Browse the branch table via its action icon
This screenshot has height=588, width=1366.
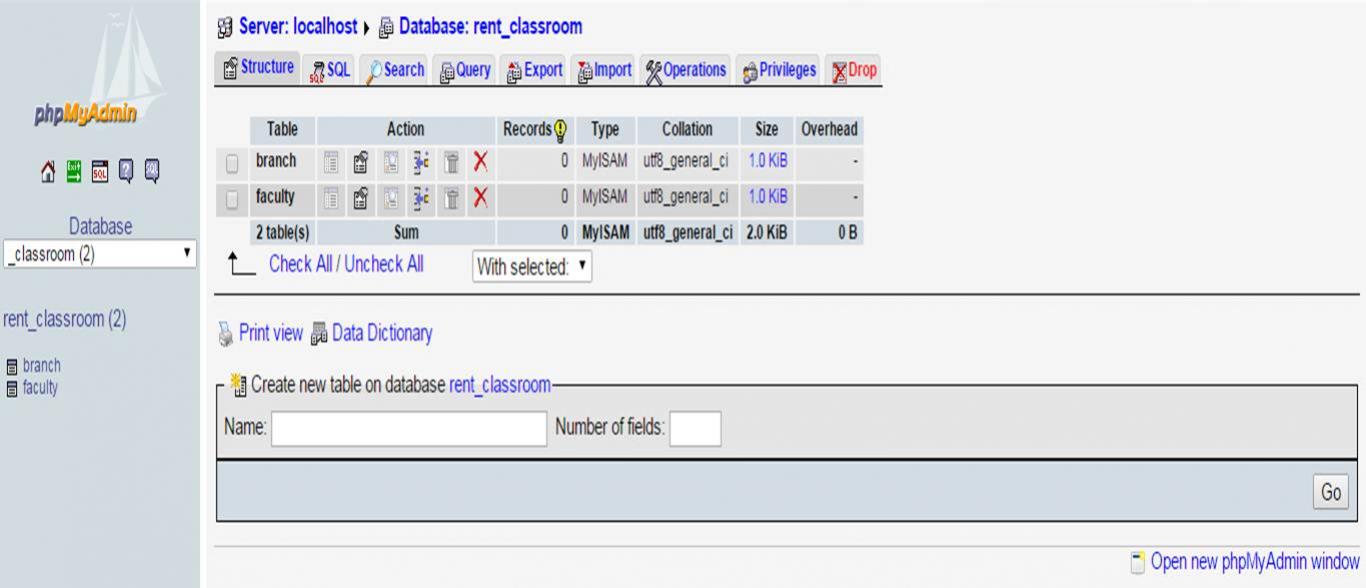click(x=332, y=161)
